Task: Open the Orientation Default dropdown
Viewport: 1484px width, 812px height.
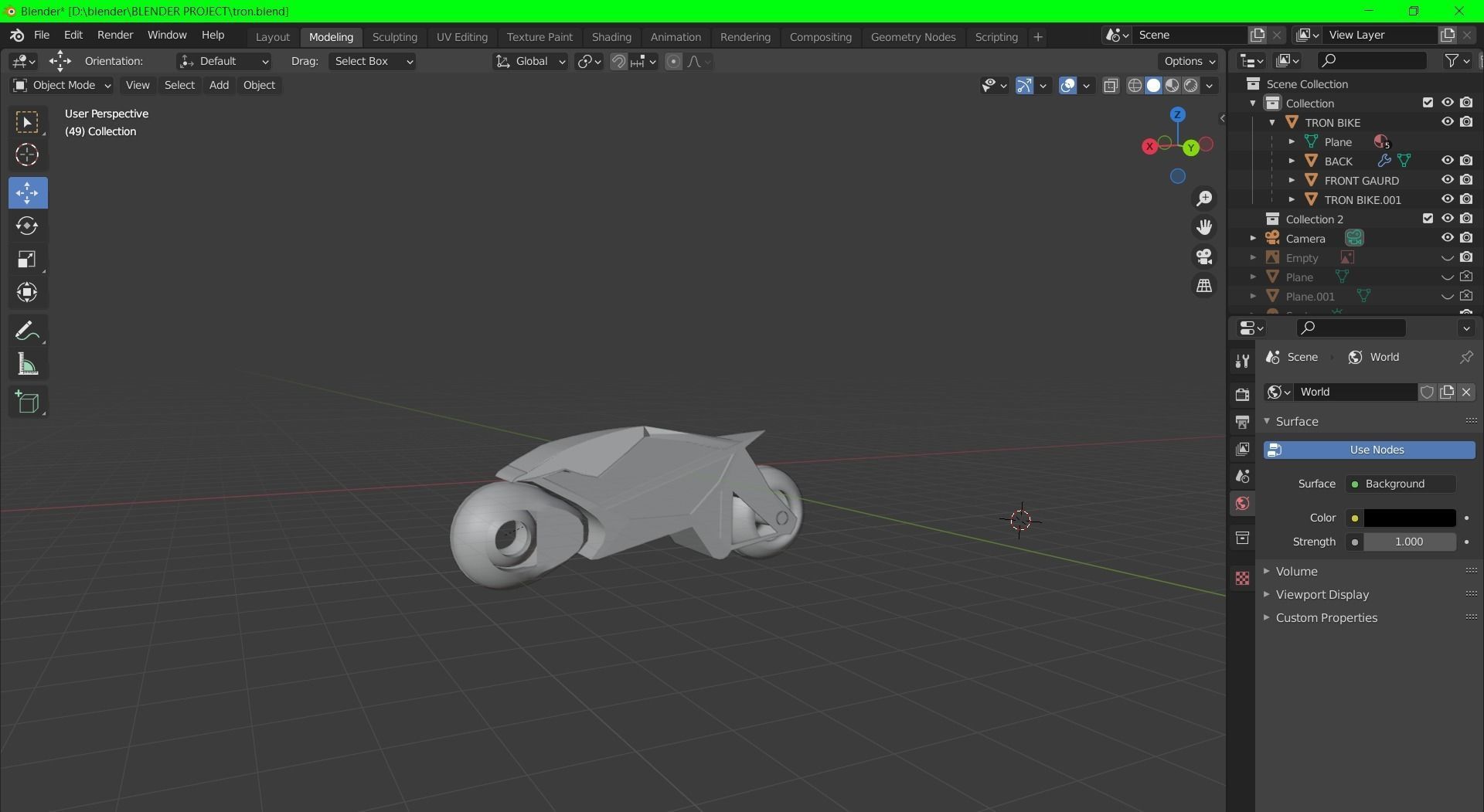Action: point(224,62)
